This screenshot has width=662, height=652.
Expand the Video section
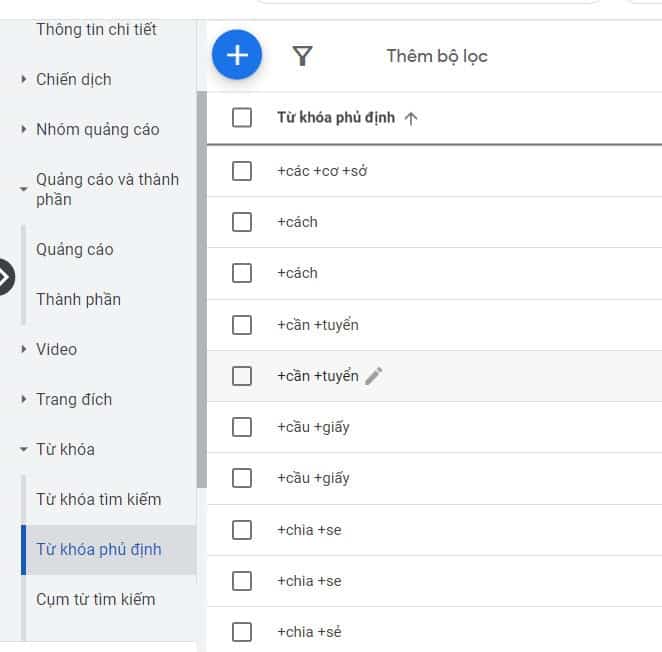click(x=24, y=349)
